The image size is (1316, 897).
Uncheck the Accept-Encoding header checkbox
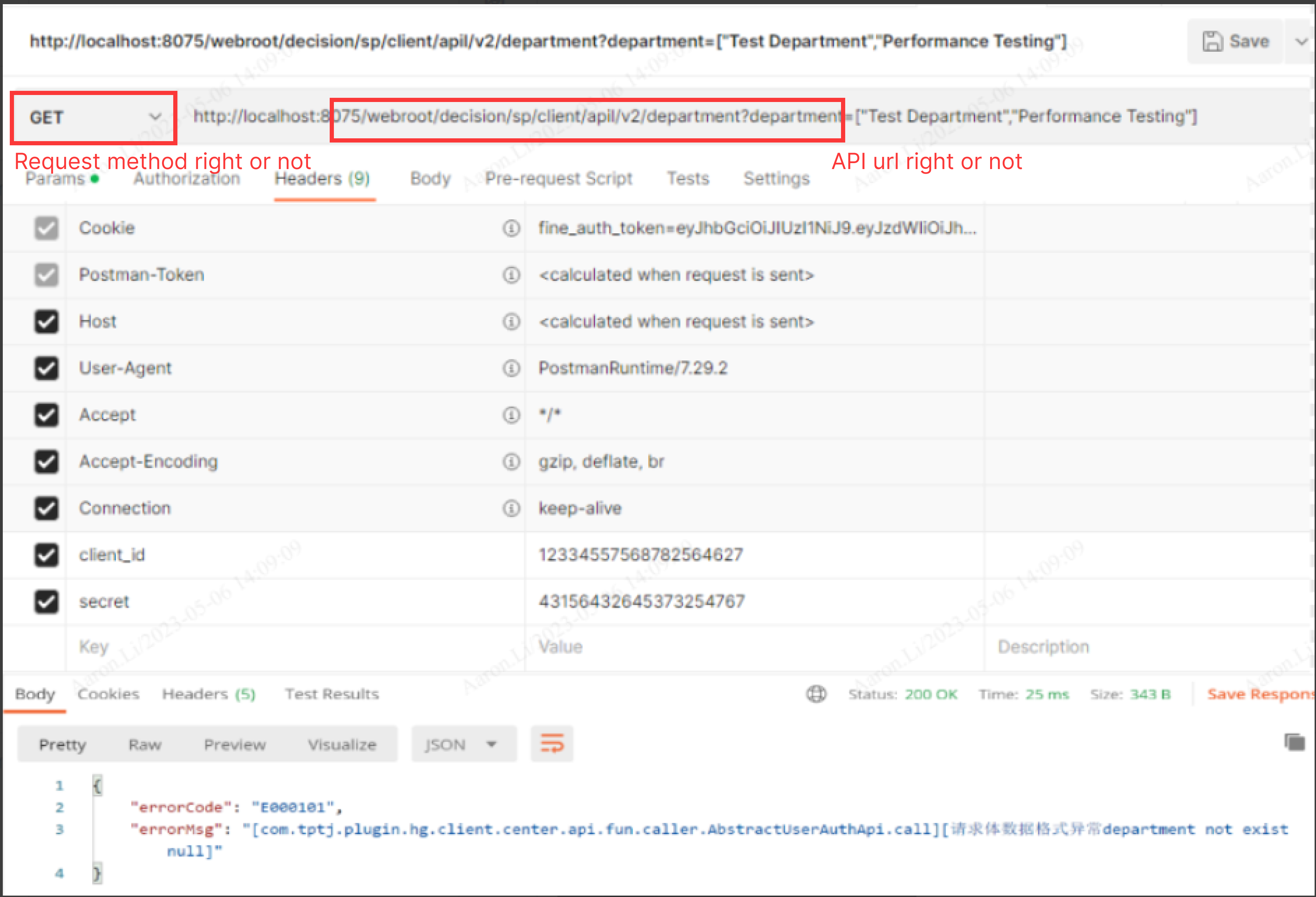coord(46,462)
